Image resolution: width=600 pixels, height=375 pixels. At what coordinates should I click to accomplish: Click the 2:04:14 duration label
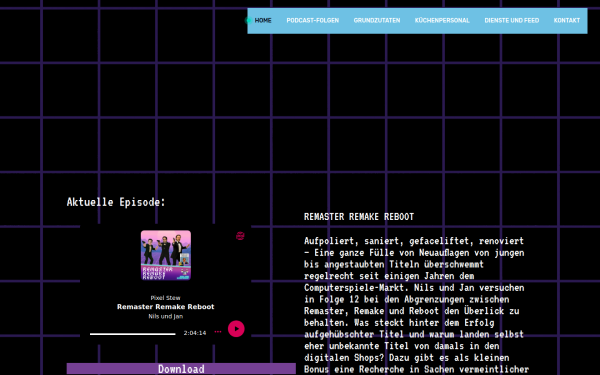pos(195,333)
